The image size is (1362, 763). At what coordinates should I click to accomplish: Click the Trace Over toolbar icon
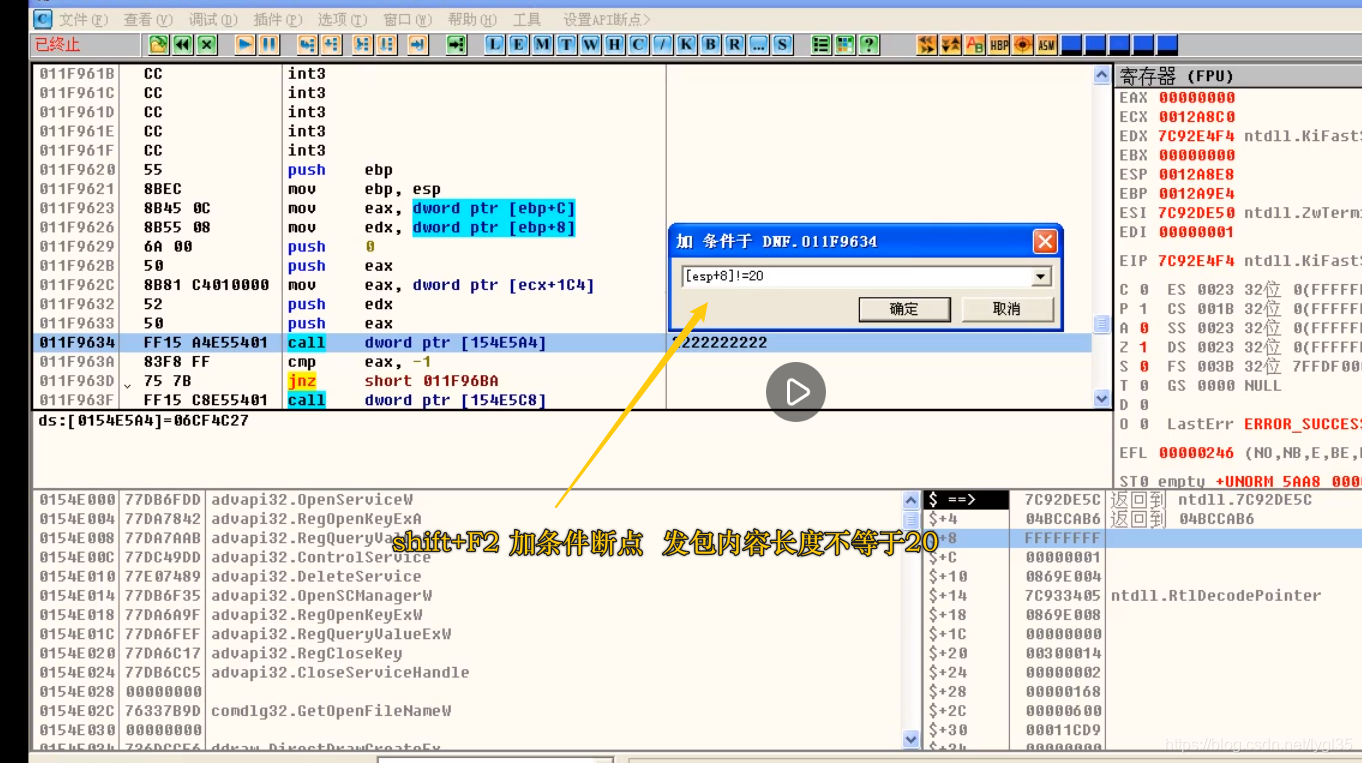tap(386, 44)
